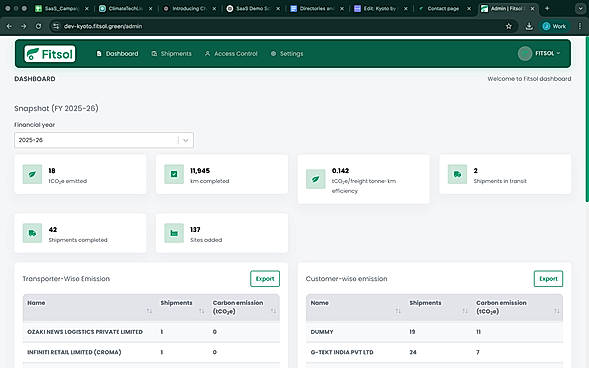Sort Customer table by Name
Screen dimensions: 589x368
[x=398, y=311]
